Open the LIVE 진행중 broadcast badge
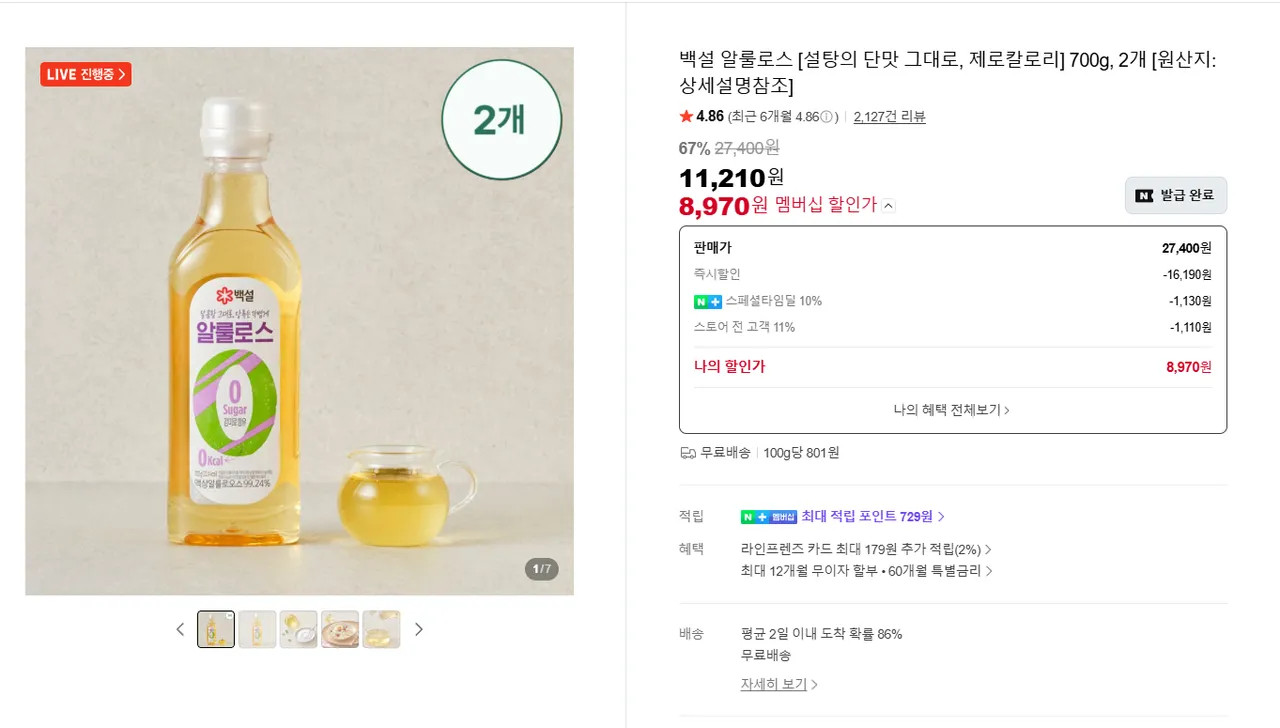Image resolution: width=1280 pixels, height=728 pixels. coord(86,74)
